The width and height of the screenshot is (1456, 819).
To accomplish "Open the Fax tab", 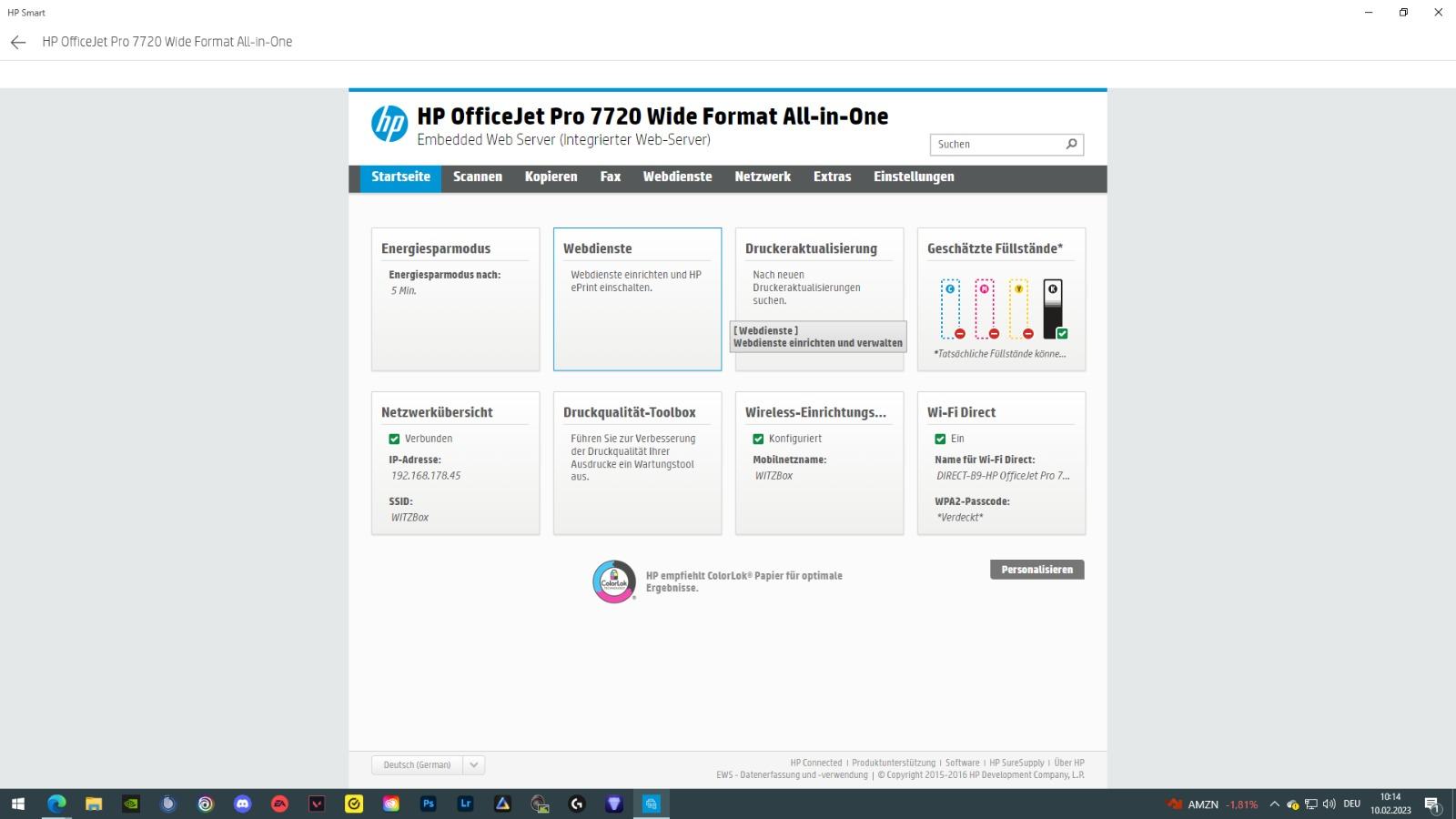I will [x=611, y=177].
